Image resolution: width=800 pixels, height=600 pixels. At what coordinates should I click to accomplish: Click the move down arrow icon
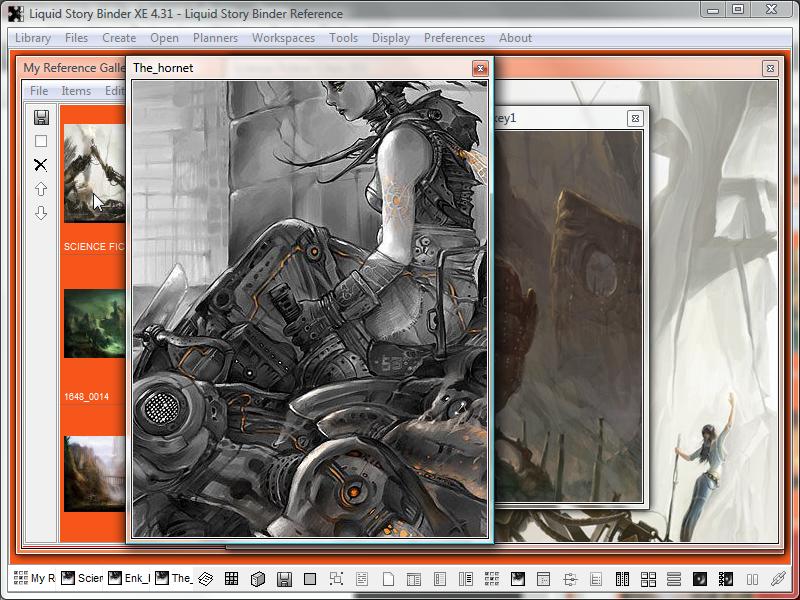41,213
